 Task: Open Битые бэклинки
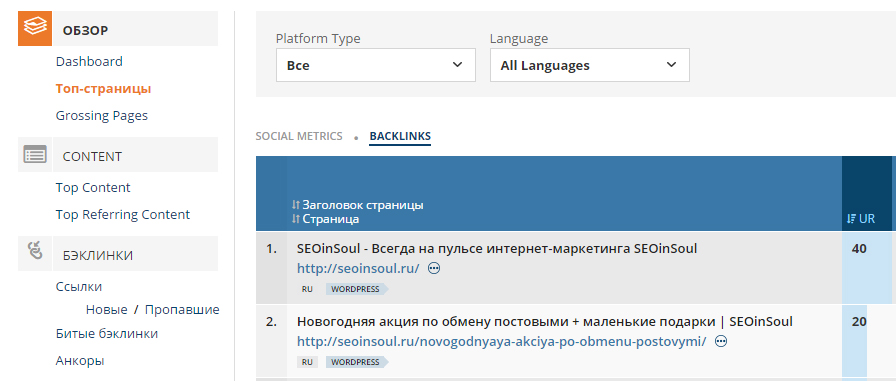pyautogui.click(x=107, y=333)
